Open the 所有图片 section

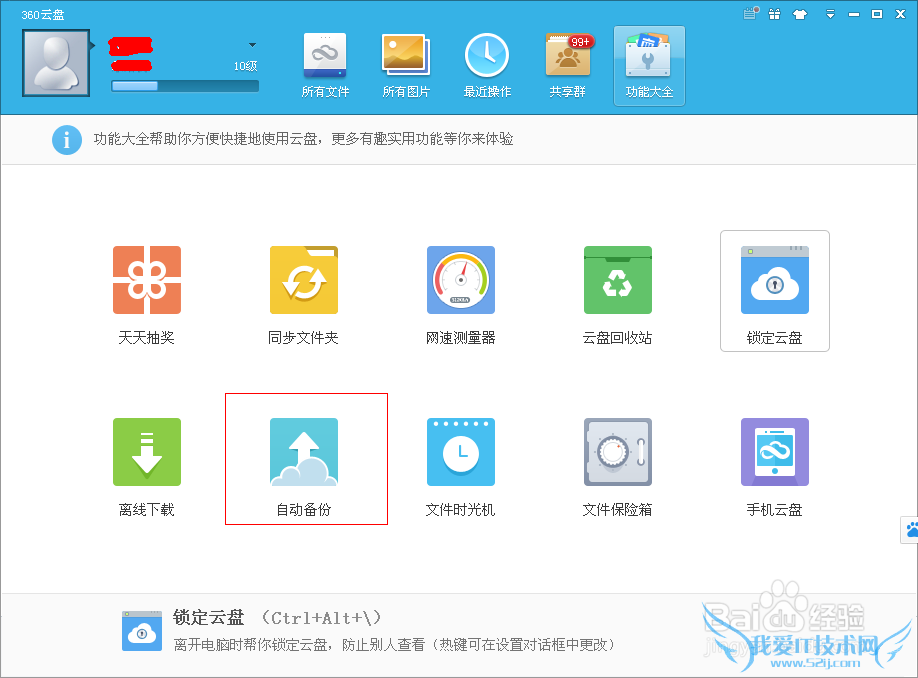click(406, 66)
